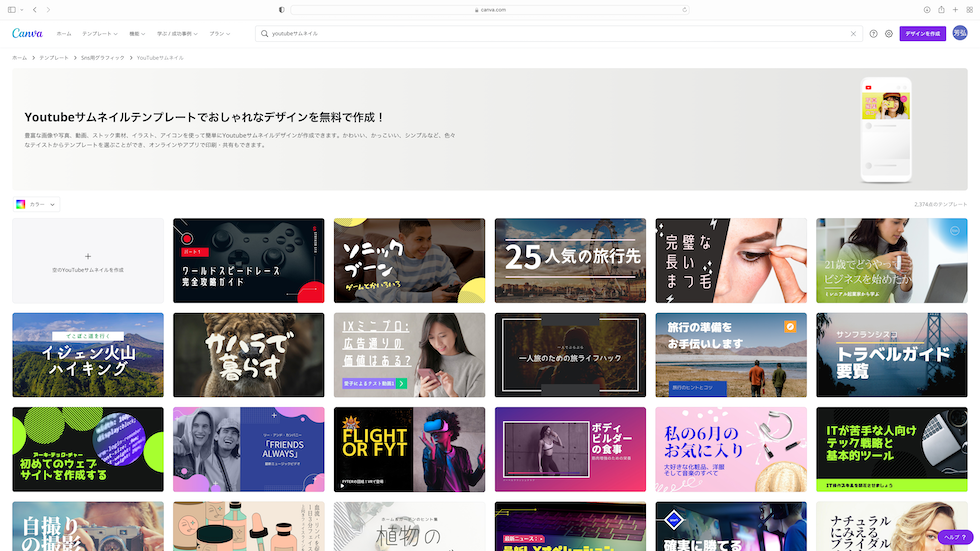Open browser downloads icon
980x551 pixels.
pos(927,10)
